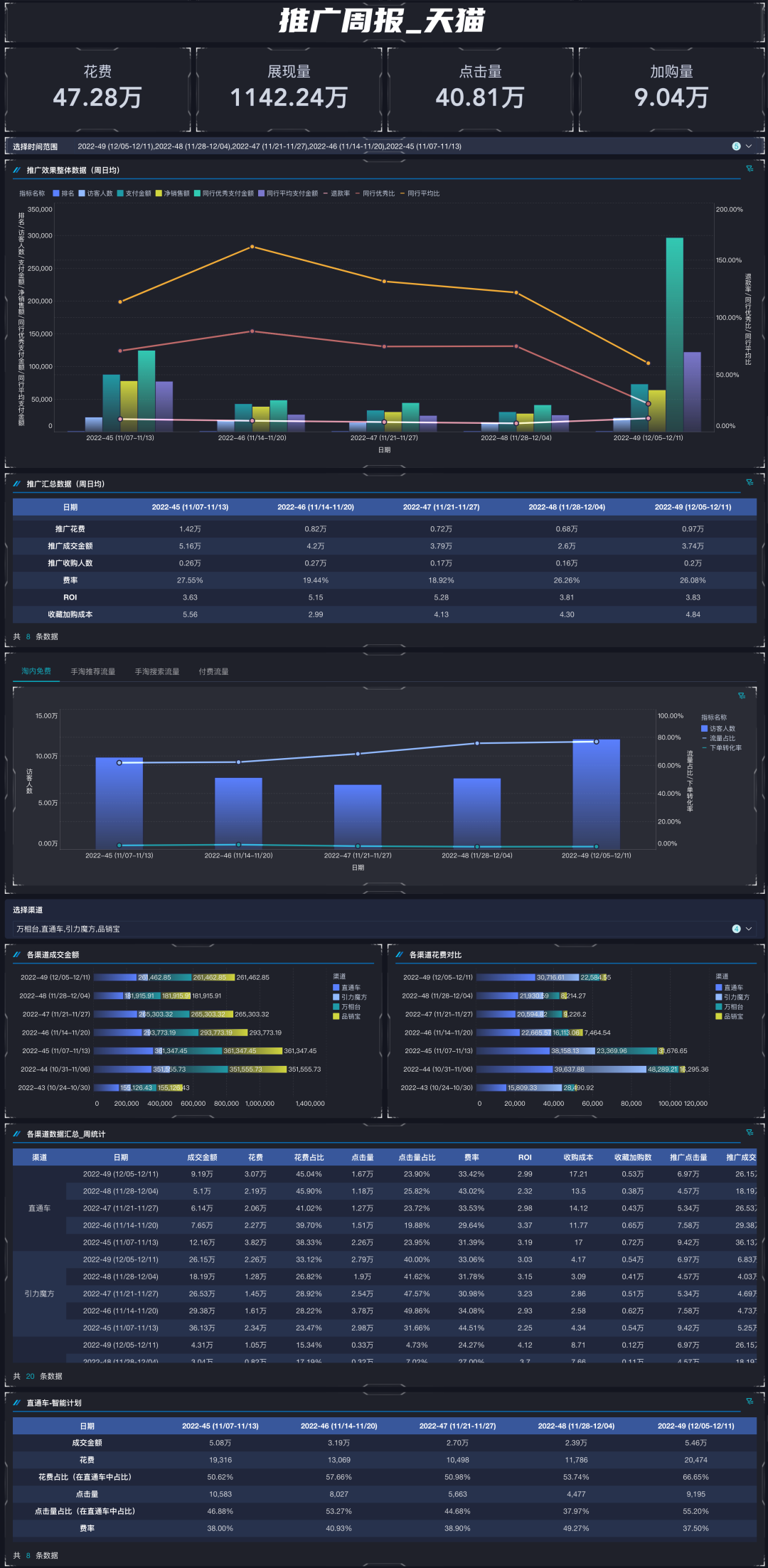768x1568 pixels.
Task: Open filter icon of 推广汇总数据 panel
Action: (x=750, y=482)
